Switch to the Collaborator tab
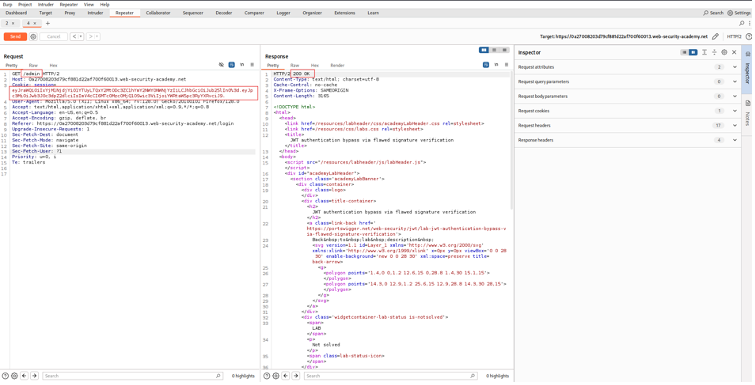 pyautogui.click(x=158, y=13)
